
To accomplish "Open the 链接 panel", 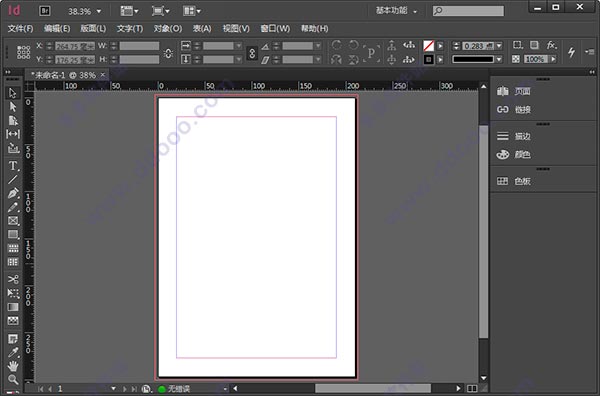I will click(x=514, y=110).
